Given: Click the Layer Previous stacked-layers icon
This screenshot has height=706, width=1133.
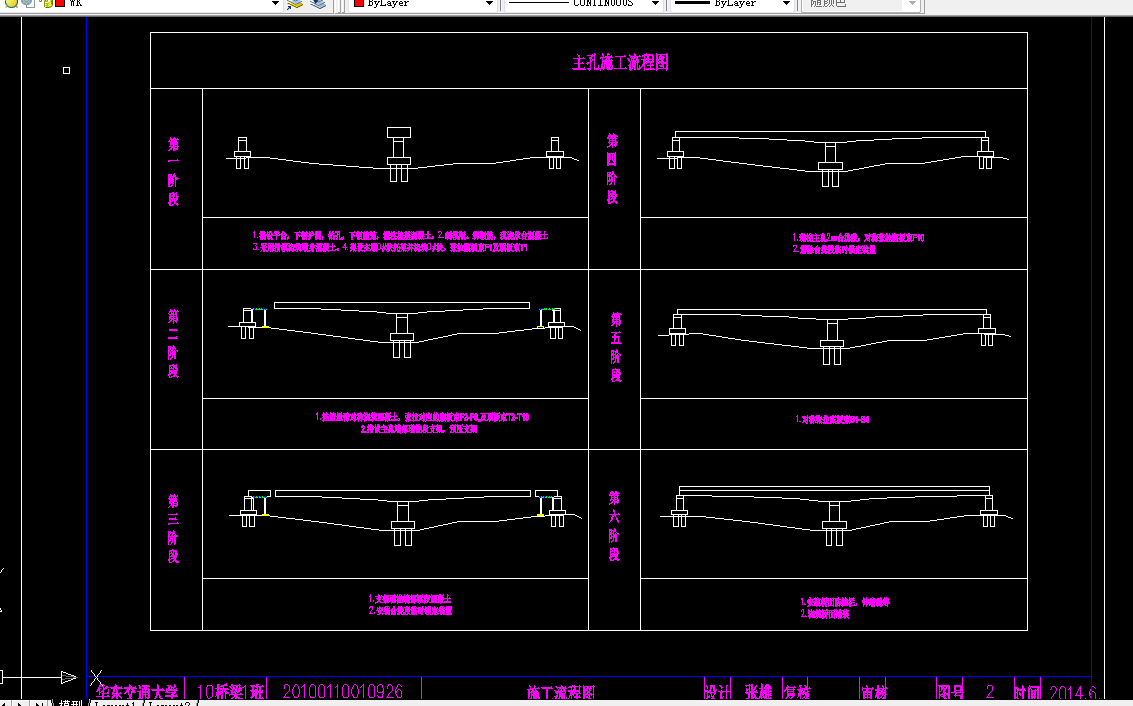Looking at the screenshot, I should (319, 4).
